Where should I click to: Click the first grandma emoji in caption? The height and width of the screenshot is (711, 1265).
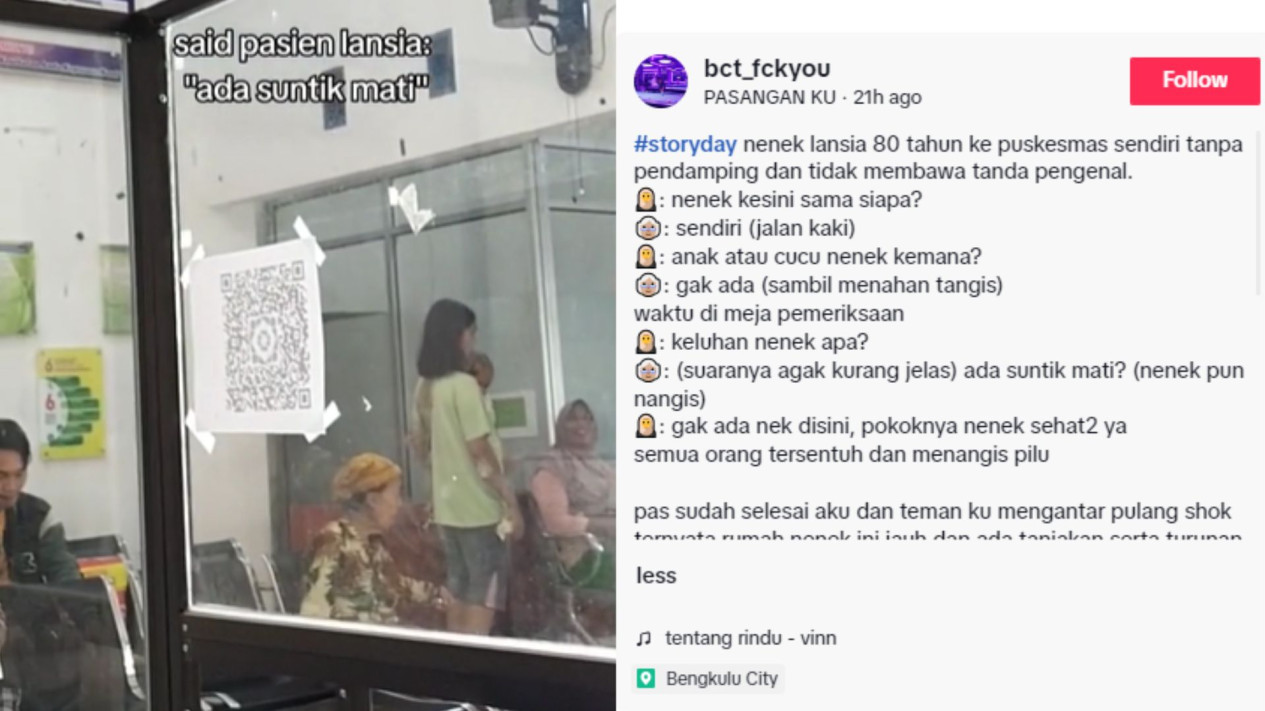point(648,228)
